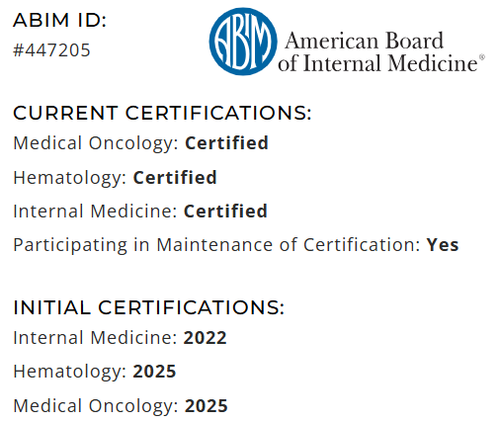The image size is (500, 426).
Task: Click the Hematology 2025 entry
Action: [x=94, y=372]
